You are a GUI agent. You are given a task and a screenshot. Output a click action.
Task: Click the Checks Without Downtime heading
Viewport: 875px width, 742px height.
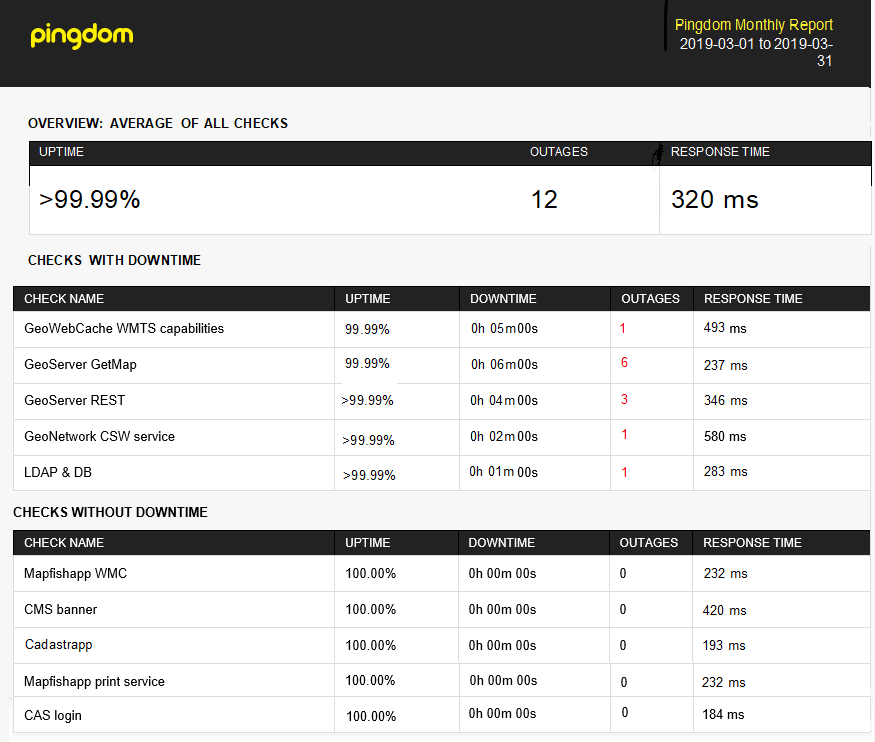[110, 512]
